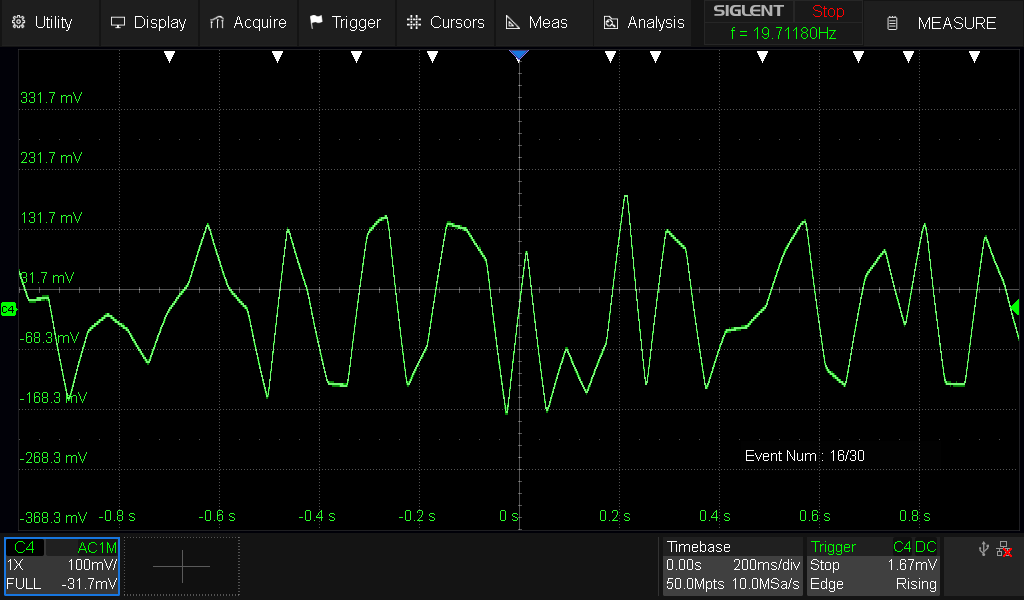Viewport: 1024px width, 600px height.
Task: Click the 331.7 mV axis label
Action: click(x=51, y=98)
